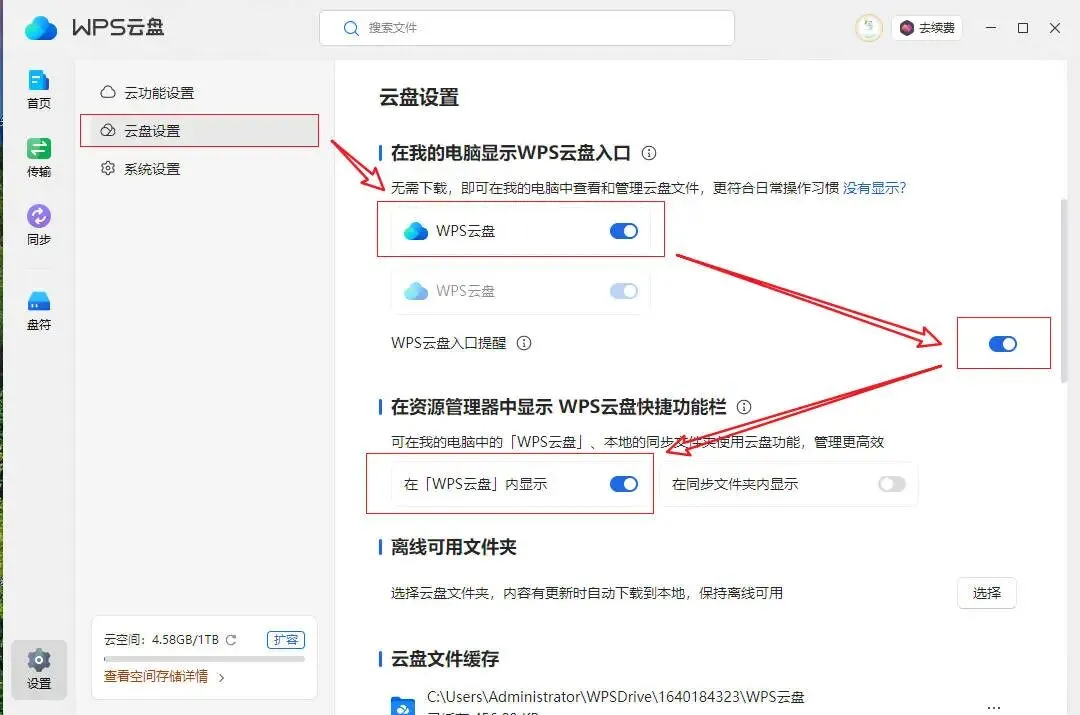
Task: Click info icon beside WPS云盘入口提醒
Action: coord(524,343)
